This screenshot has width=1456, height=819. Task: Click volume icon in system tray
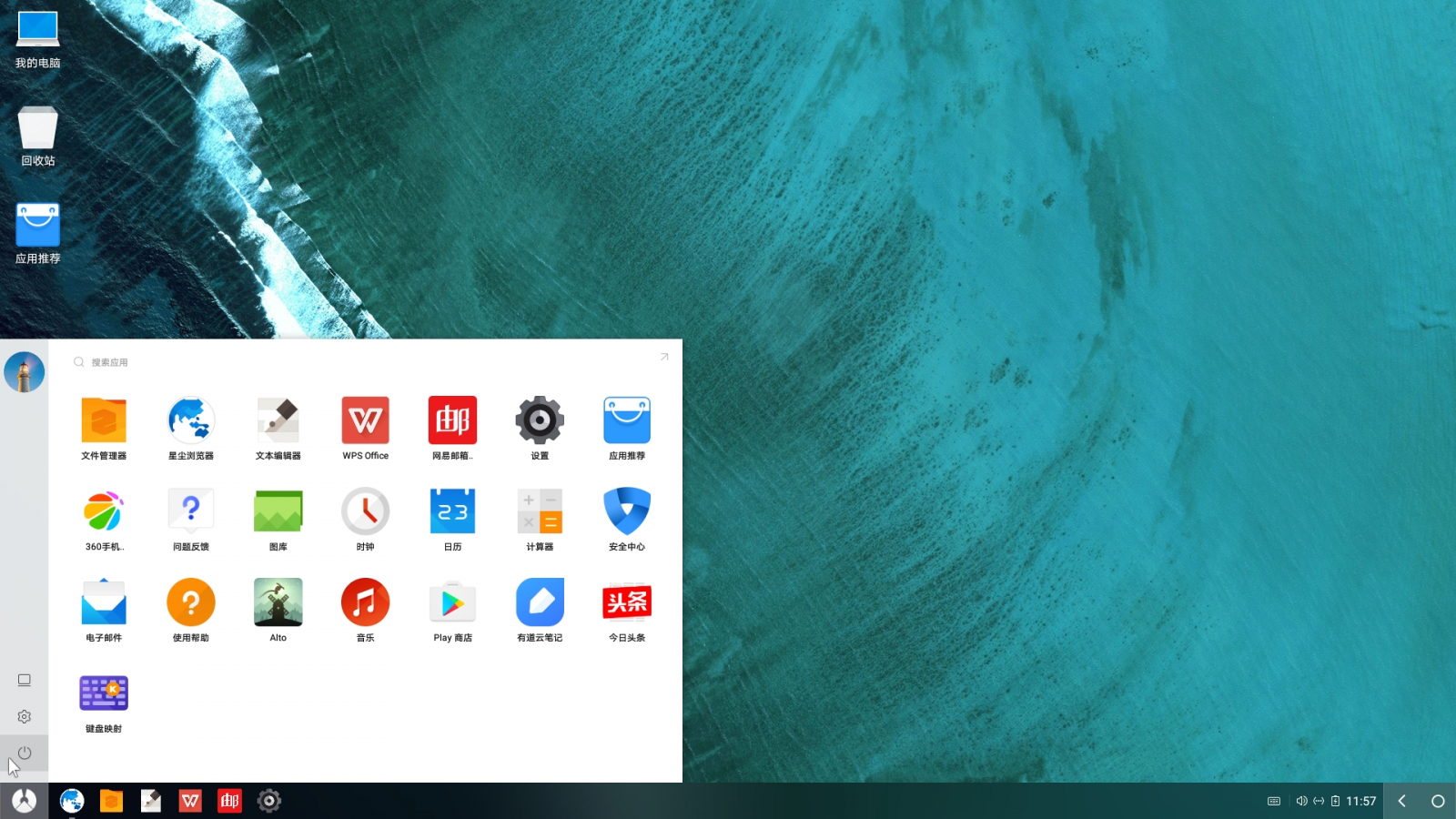[1301, 801]
